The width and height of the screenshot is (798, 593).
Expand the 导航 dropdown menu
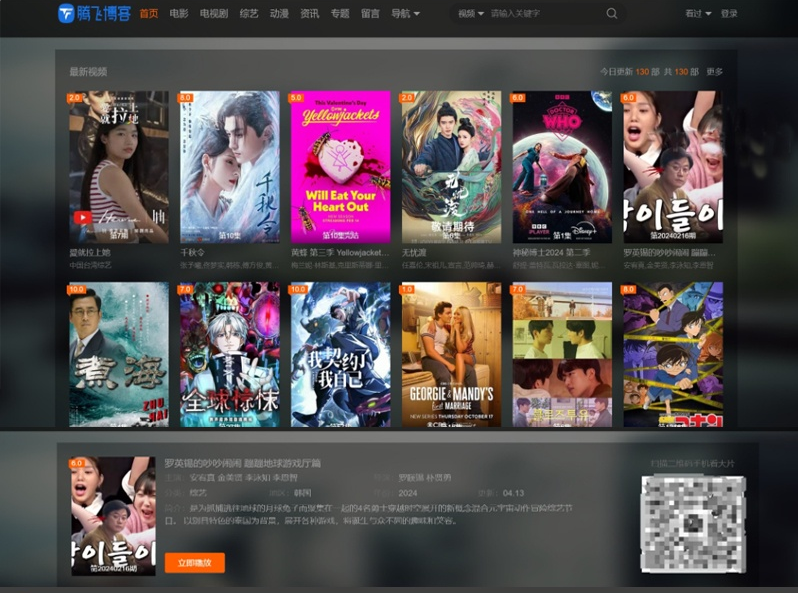point(404,14)
